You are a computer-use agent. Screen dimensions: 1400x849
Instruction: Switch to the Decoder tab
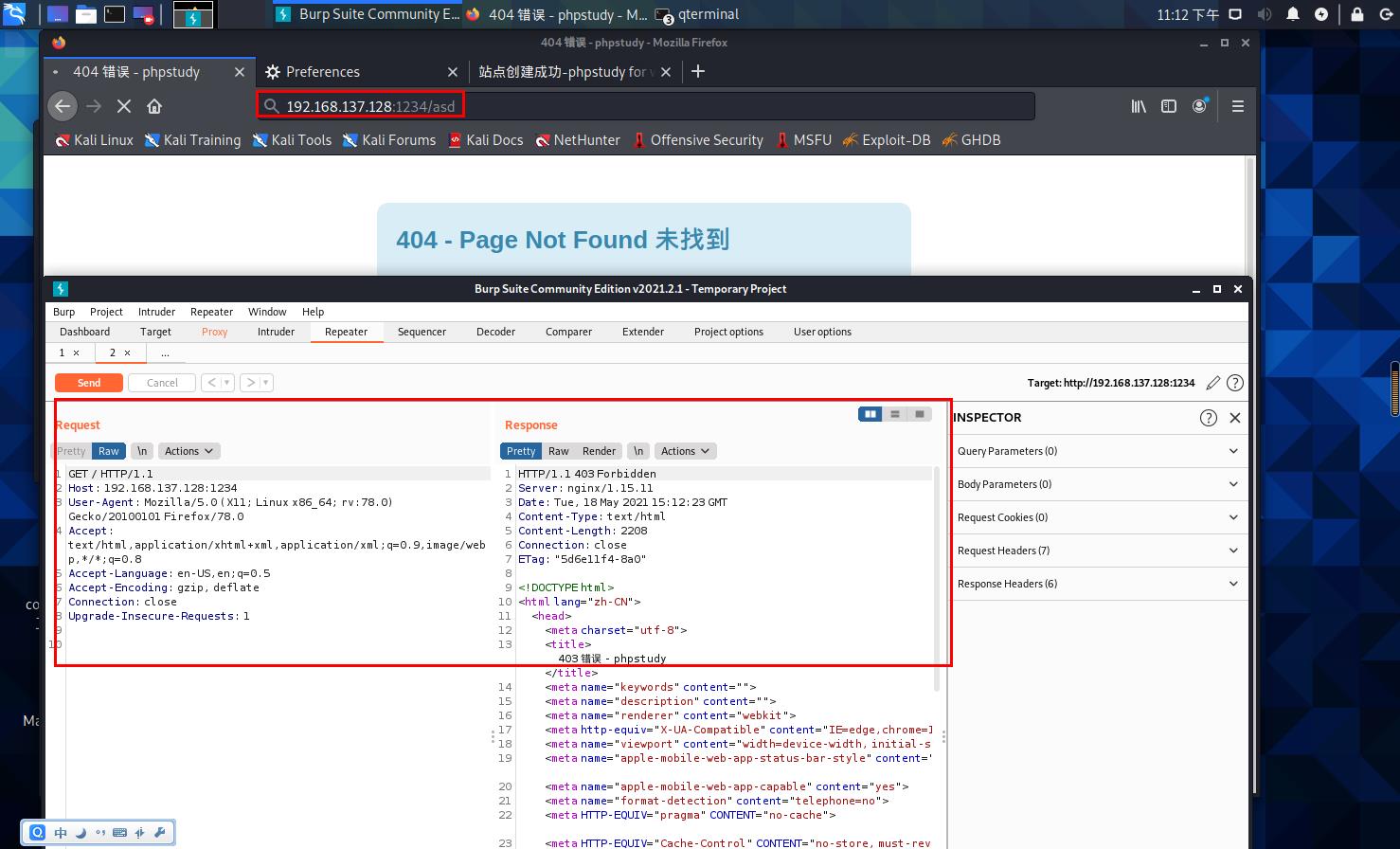click(495, 332)
